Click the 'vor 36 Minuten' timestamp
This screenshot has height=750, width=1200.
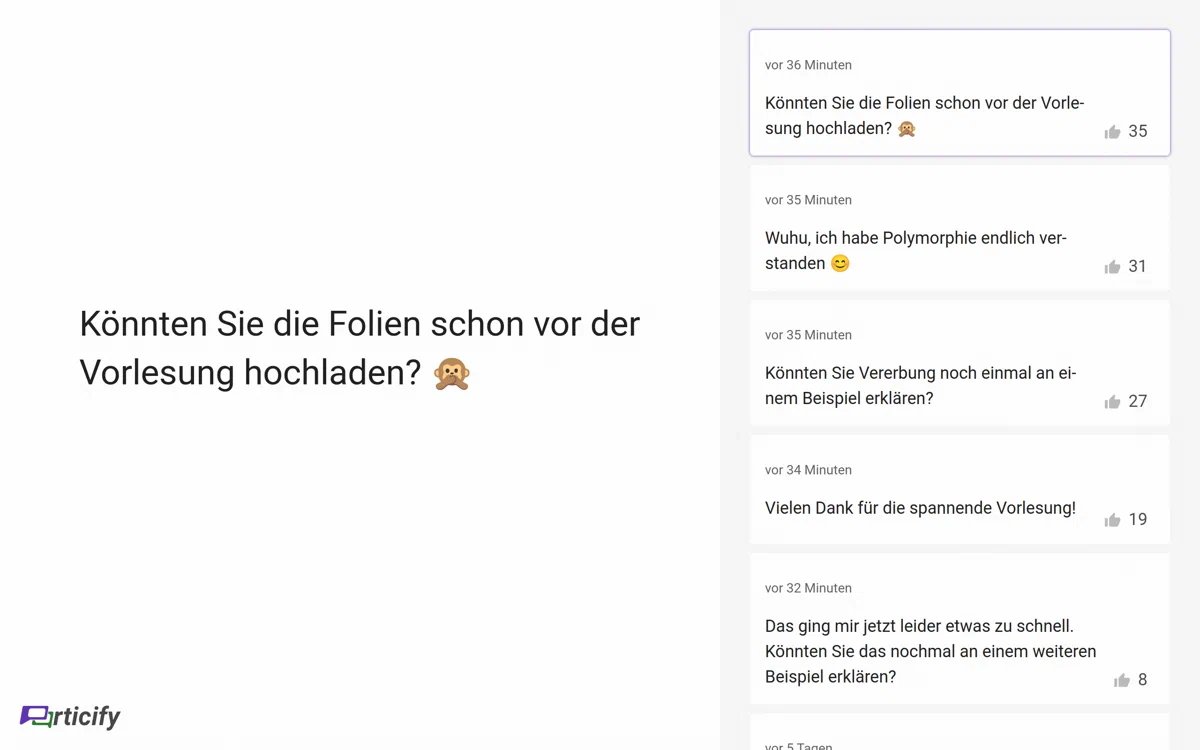tap(808, 65)
